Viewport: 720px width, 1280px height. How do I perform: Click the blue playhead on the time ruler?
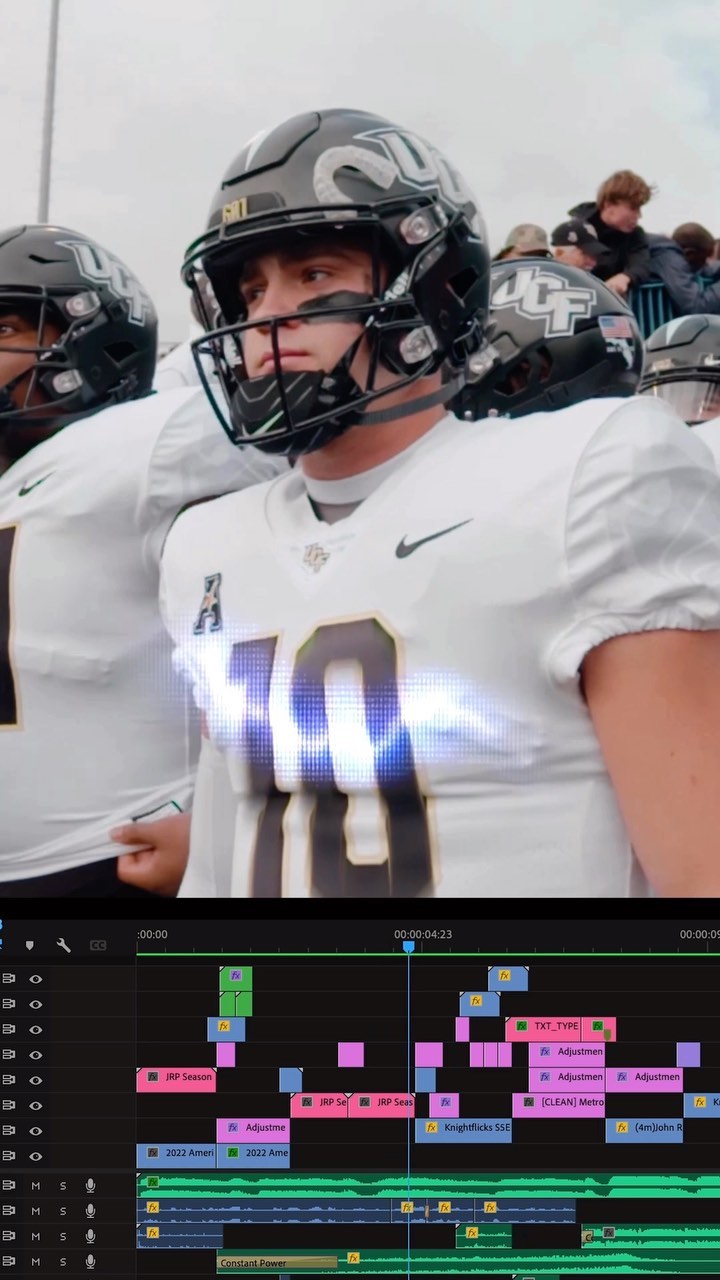408,945
